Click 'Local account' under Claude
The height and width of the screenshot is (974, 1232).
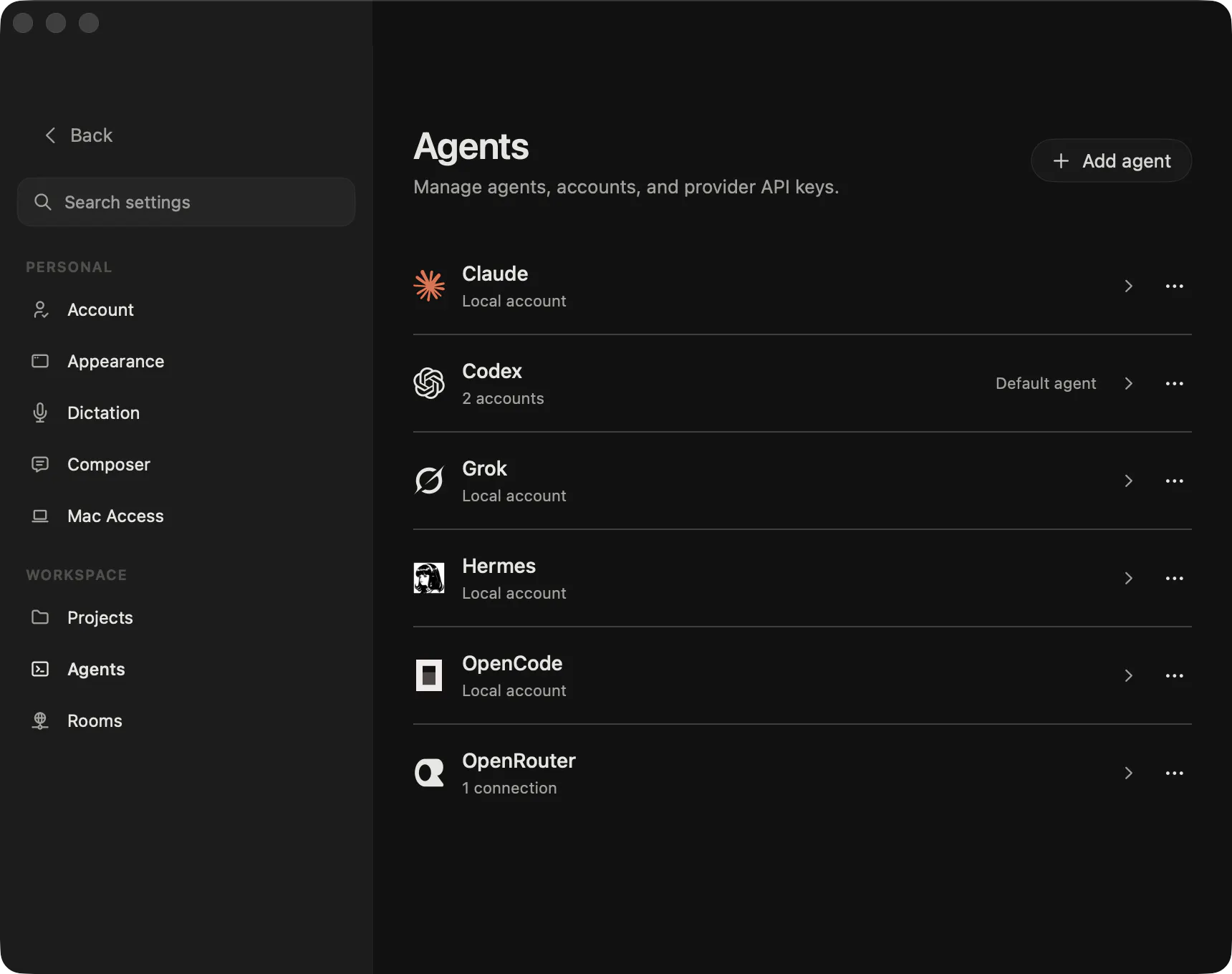(514, 301)
